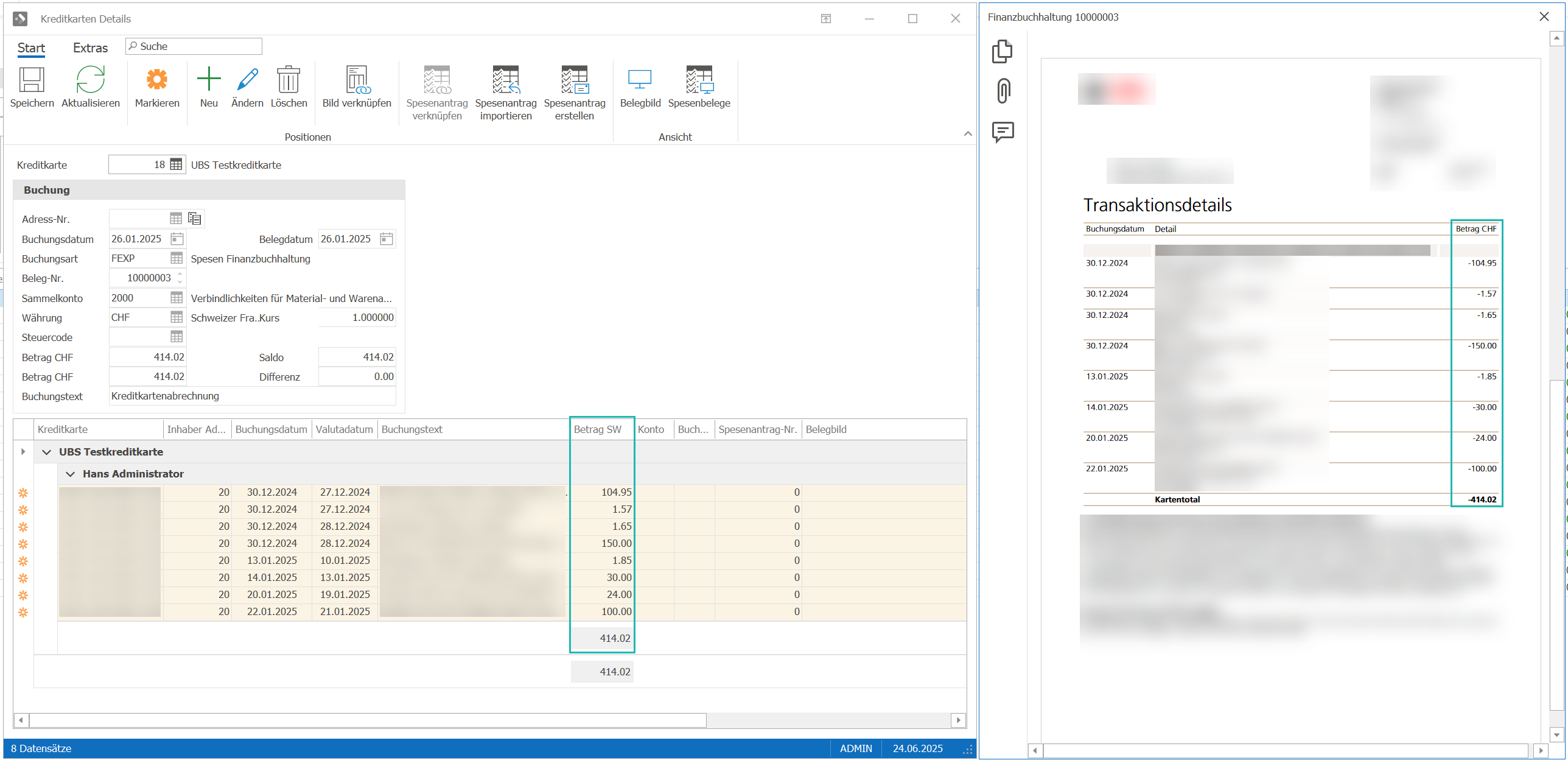
Task: Click Spesenantrag verknüpfen icon
Action: click(437, 80)
